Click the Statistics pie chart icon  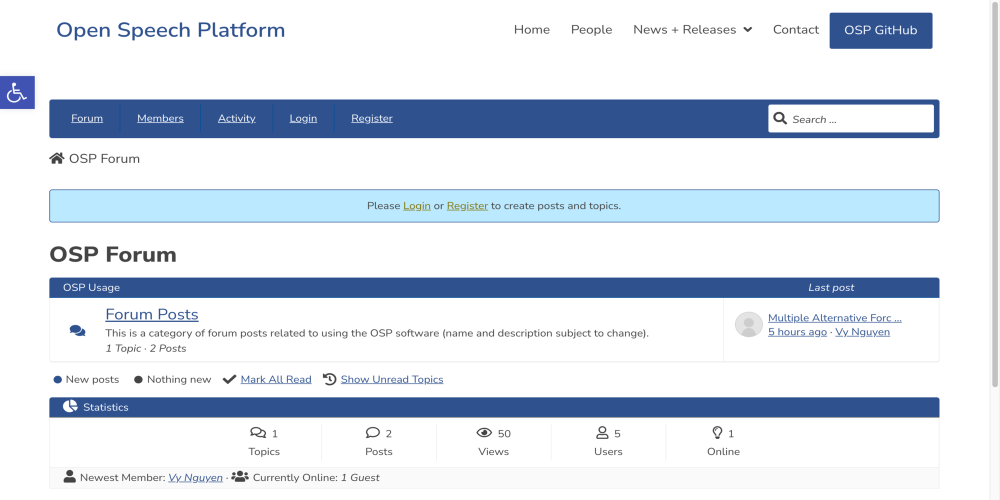[70, 407]
